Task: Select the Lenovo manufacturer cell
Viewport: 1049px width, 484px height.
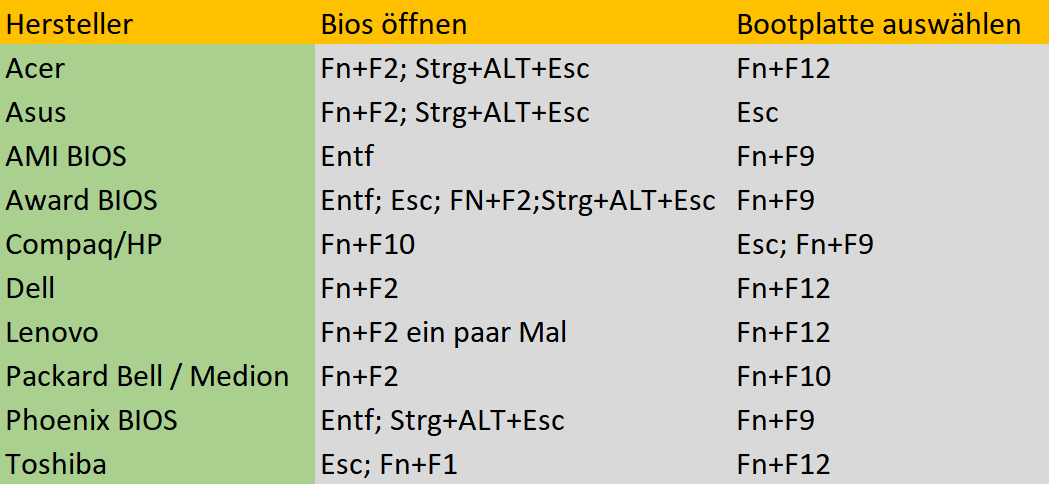Action: coord(52,332)
